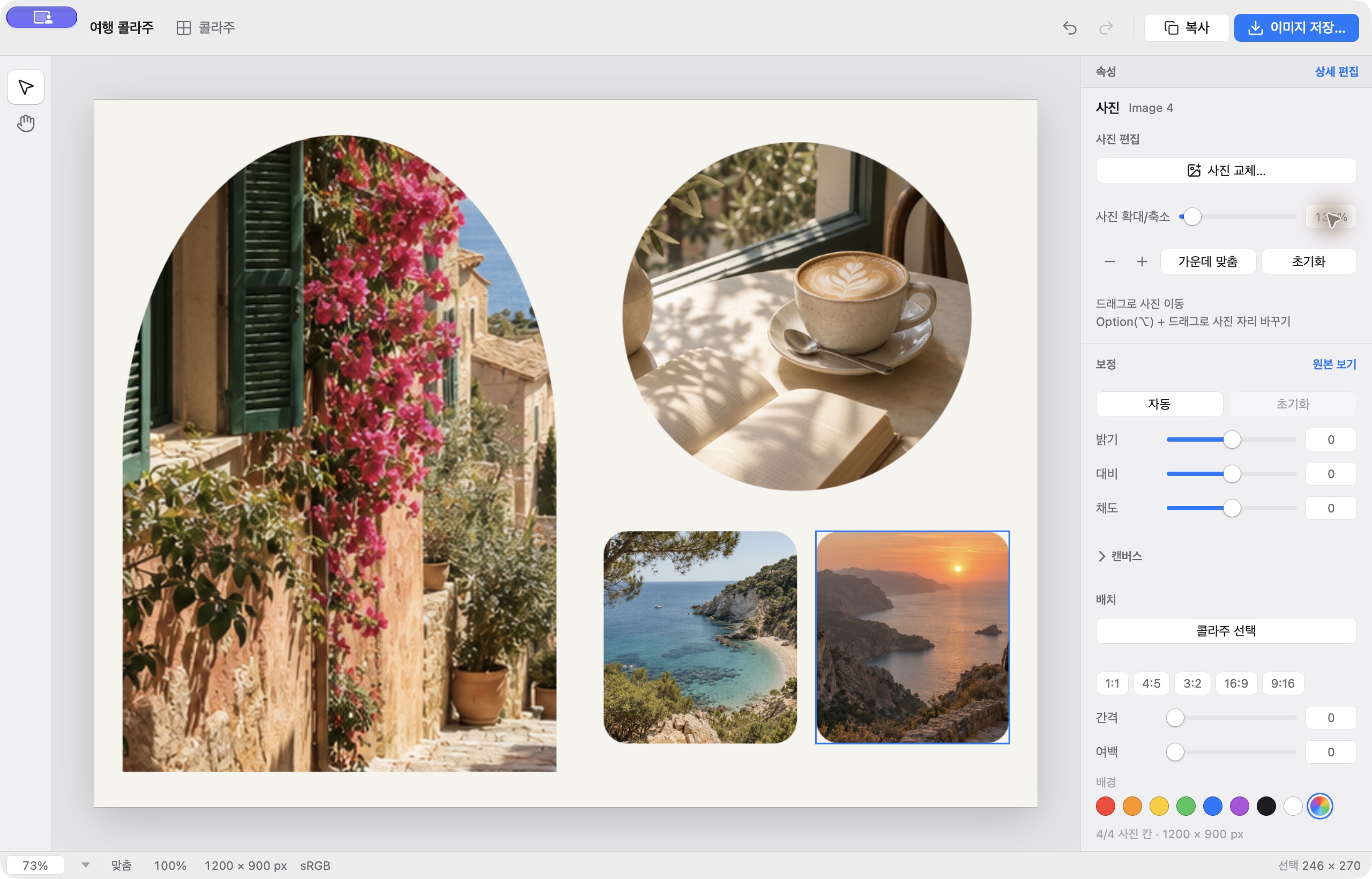Click the 사진 확대/축소 slider handle

[1191, 217]
